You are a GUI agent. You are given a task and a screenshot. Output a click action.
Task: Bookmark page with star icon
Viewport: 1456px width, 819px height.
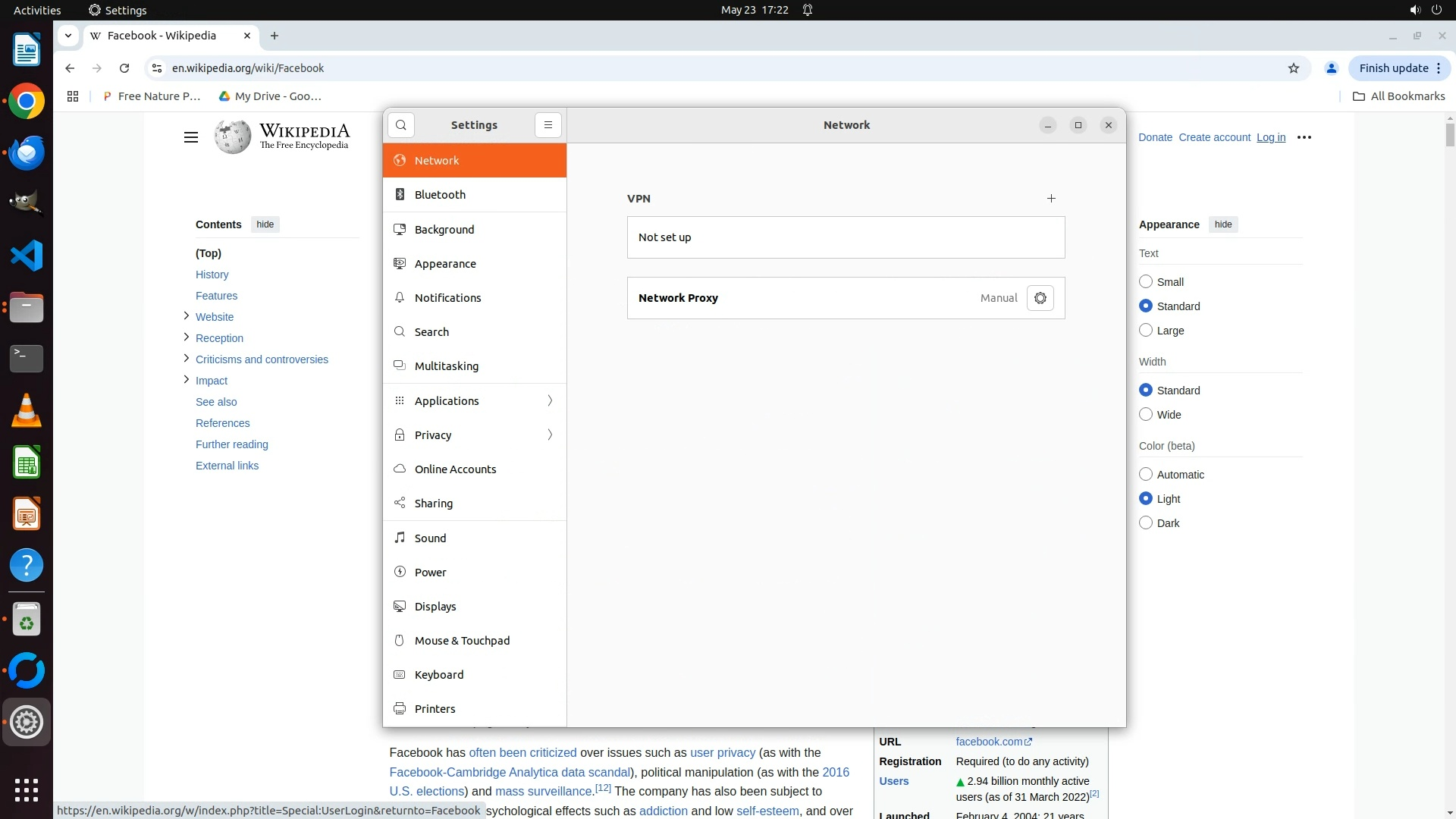1294,68
